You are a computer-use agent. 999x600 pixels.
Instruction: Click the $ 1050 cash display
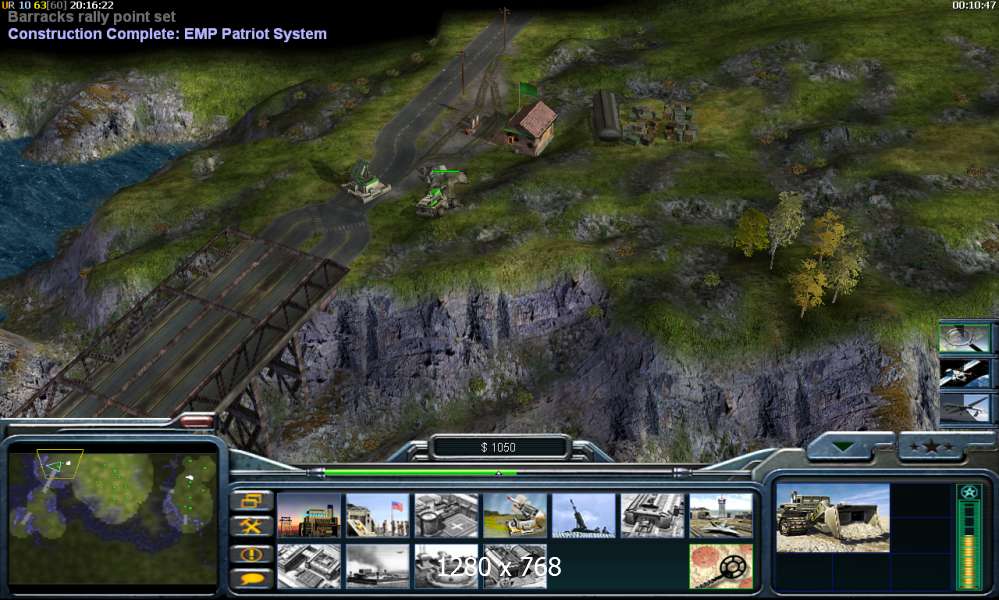498,448
